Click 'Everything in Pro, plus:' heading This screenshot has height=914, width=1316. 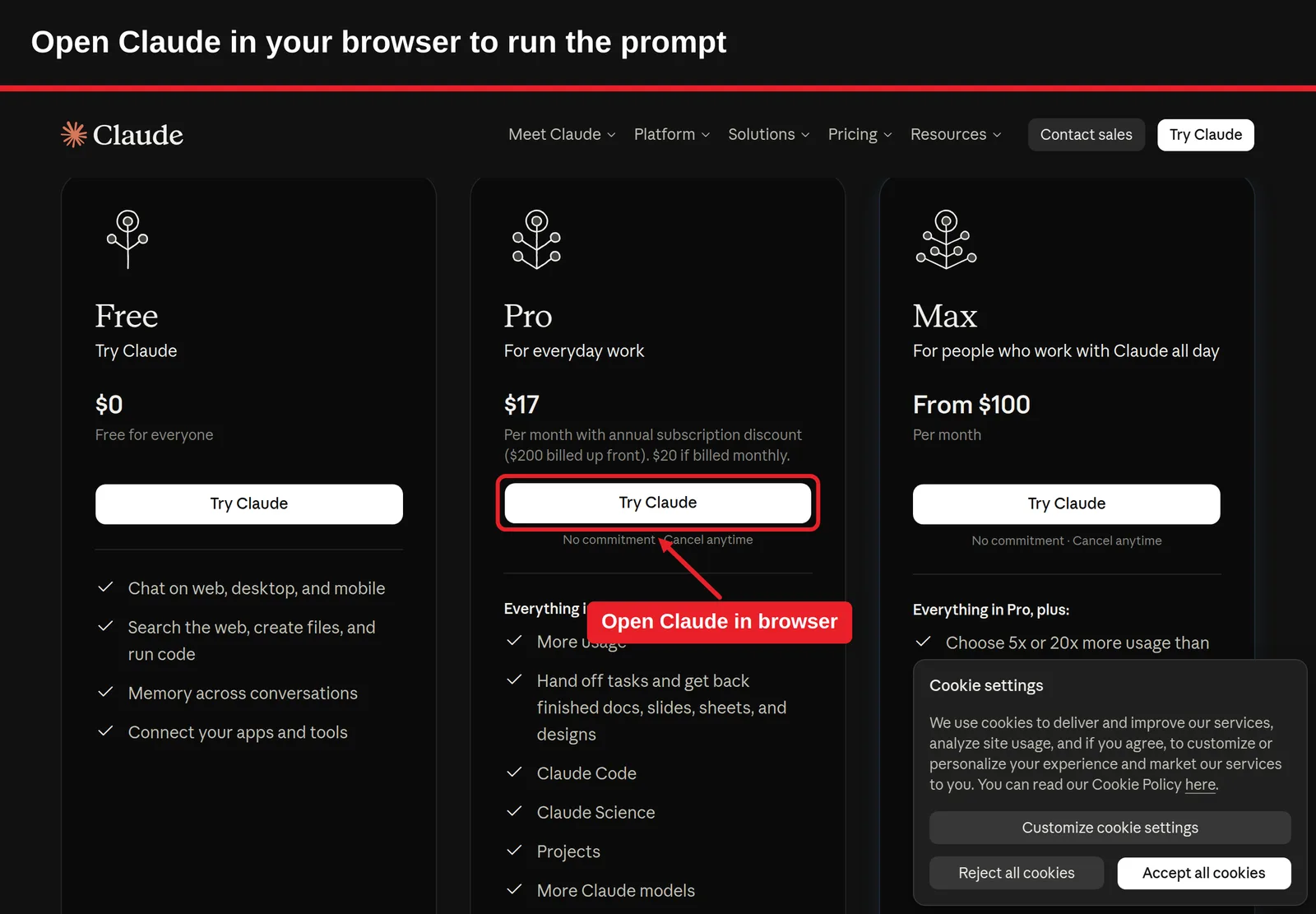point(991,610)
